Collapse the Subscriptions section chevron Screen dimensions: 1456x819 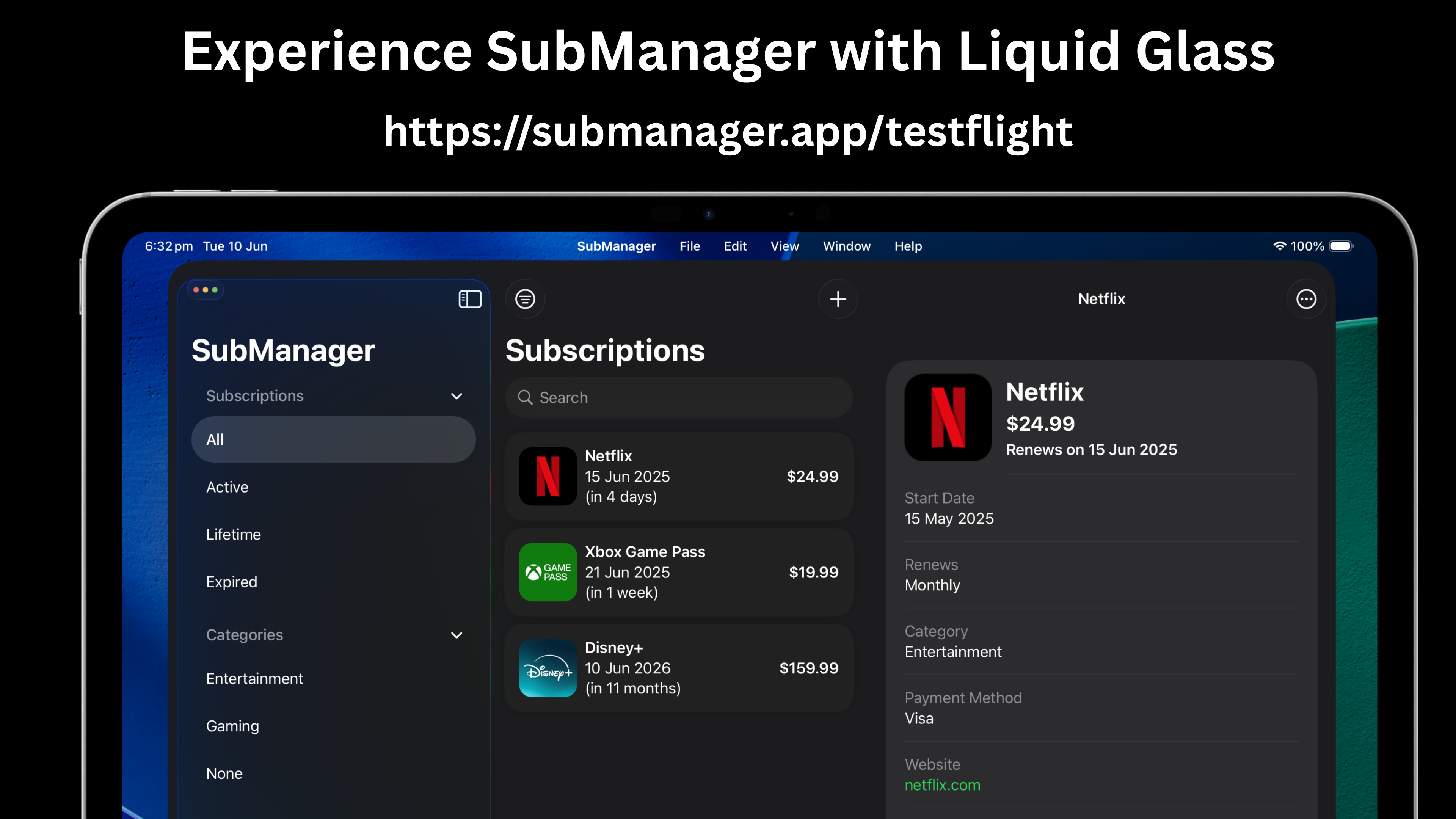tap(457, 396)
